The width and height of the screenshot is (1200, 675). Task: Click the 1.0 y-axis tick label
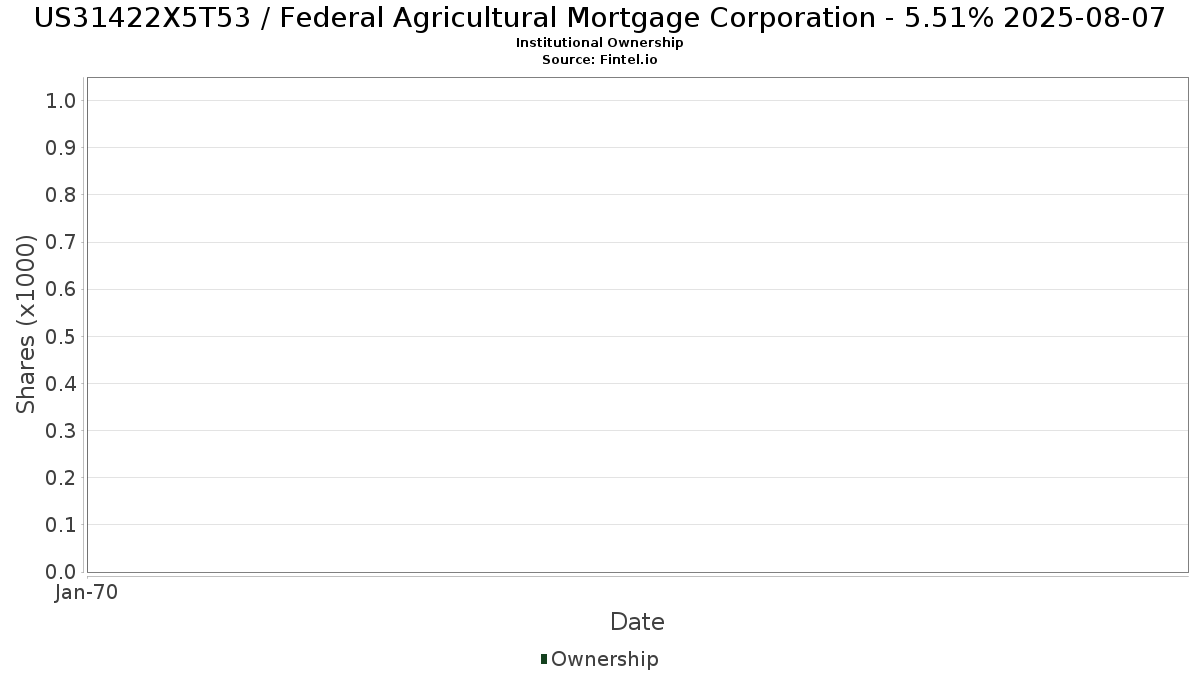61,100
